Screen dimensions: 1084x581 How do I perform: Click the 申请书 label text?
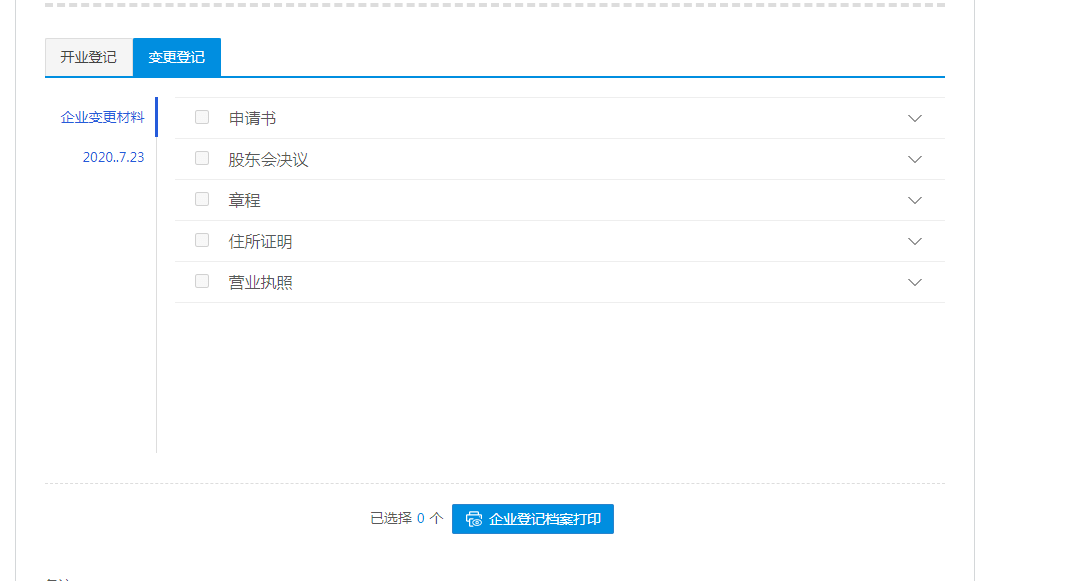point(252,118)
